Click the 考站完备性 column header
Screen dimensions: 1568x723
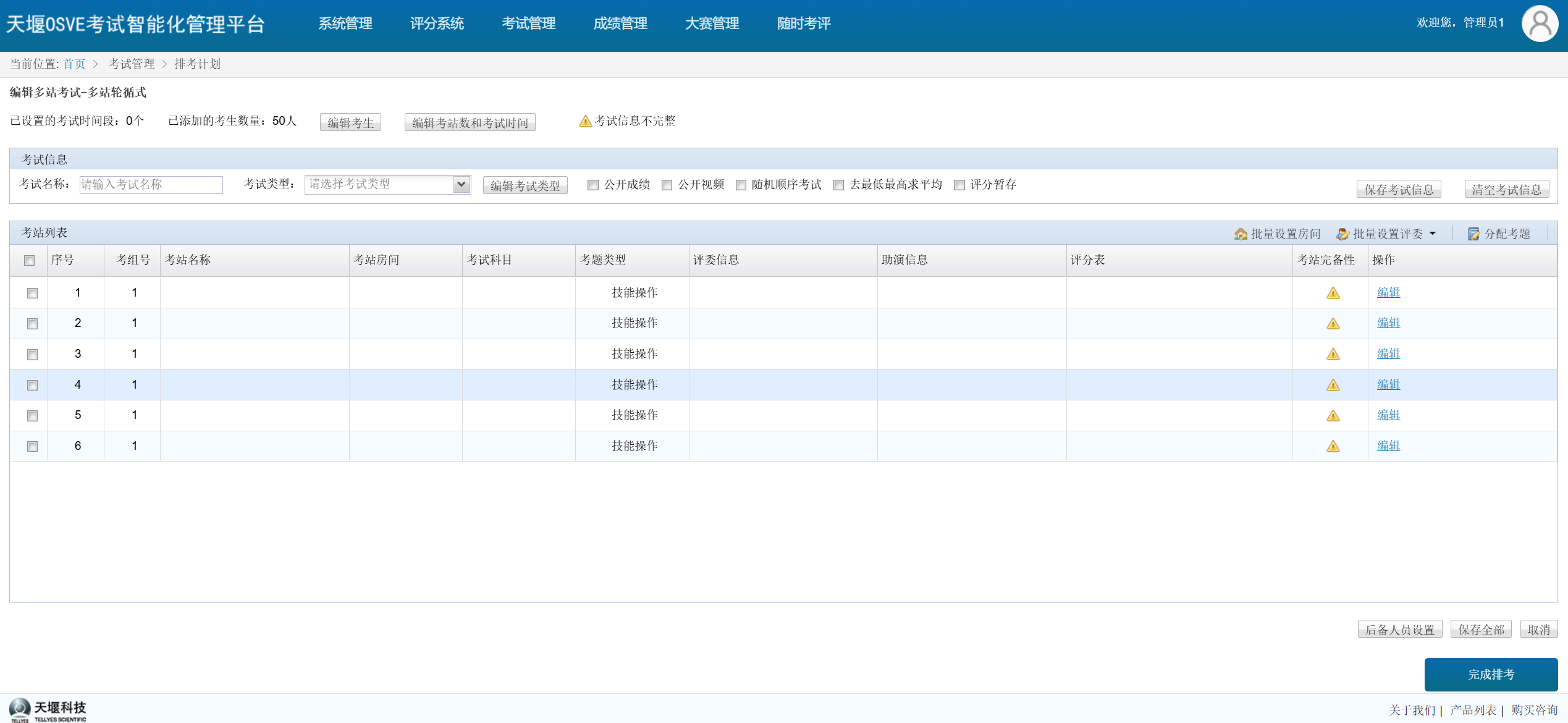click(1330, 260)
